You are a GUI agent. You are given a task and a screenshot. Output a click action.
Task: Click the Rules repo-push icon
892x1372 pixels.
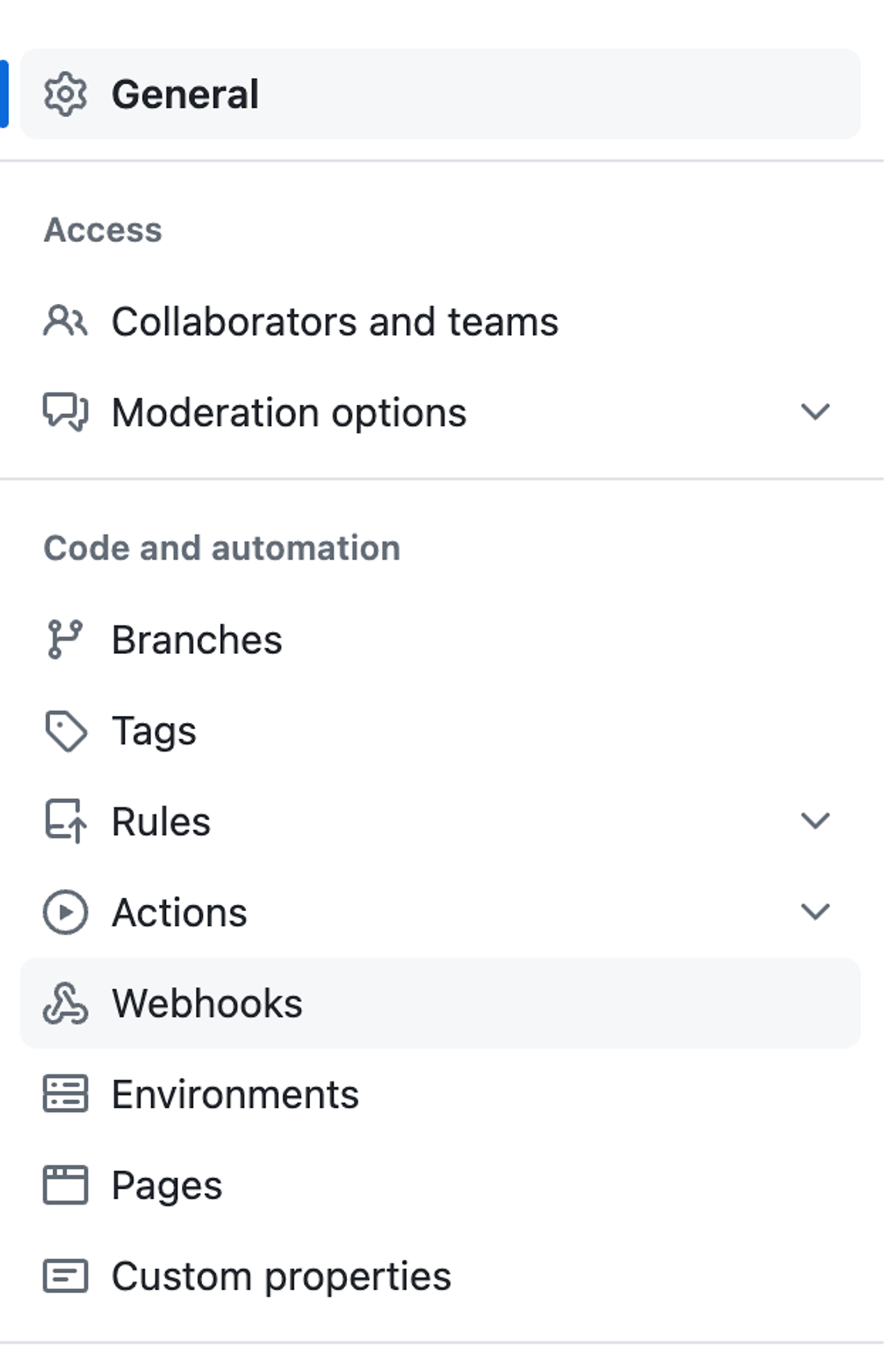coord(65,821)
